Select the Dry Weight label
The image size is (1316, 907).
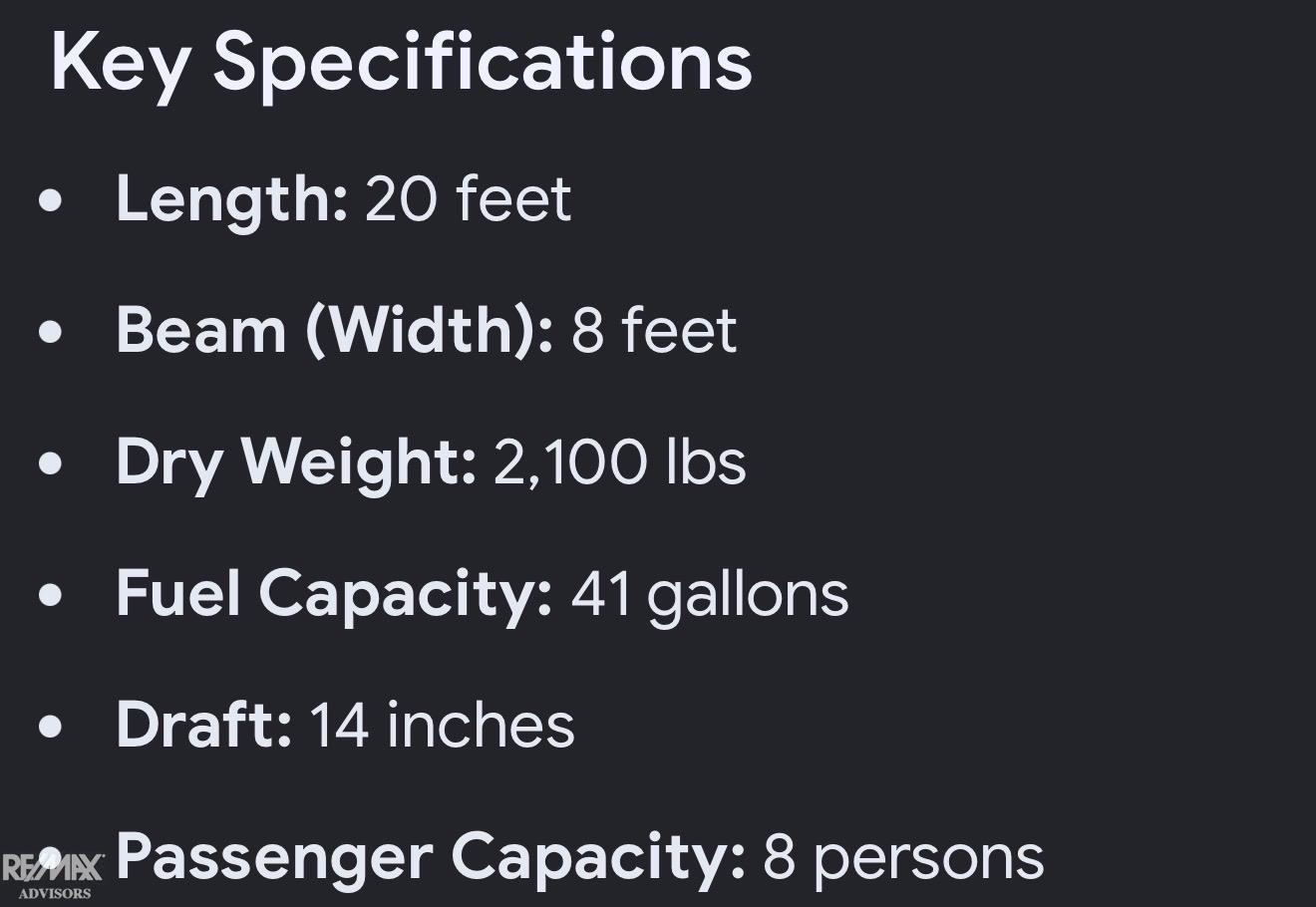click(x=296, y=463)
